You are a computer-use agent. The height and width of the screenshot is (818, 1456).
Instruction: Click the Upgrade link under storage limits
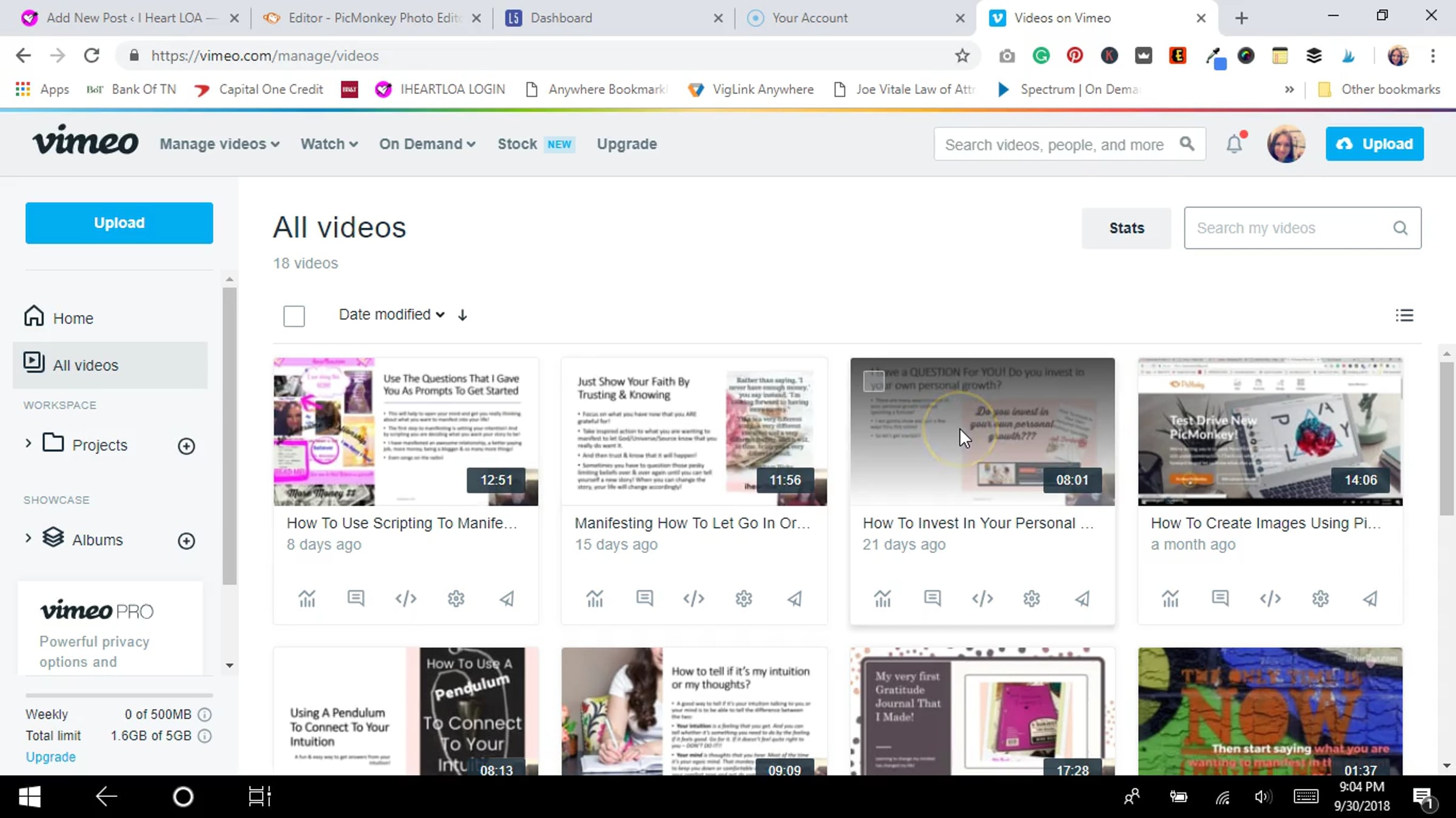50,757
